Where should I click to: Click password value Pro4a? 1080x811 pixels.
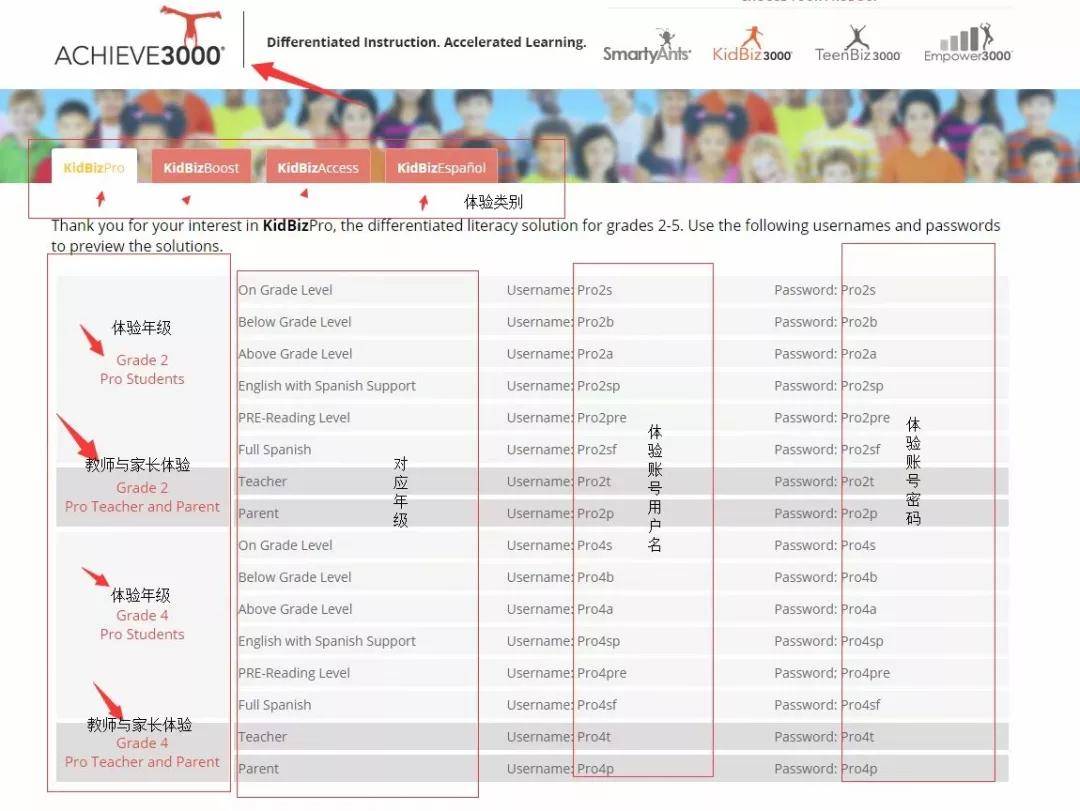pos(859,609)
